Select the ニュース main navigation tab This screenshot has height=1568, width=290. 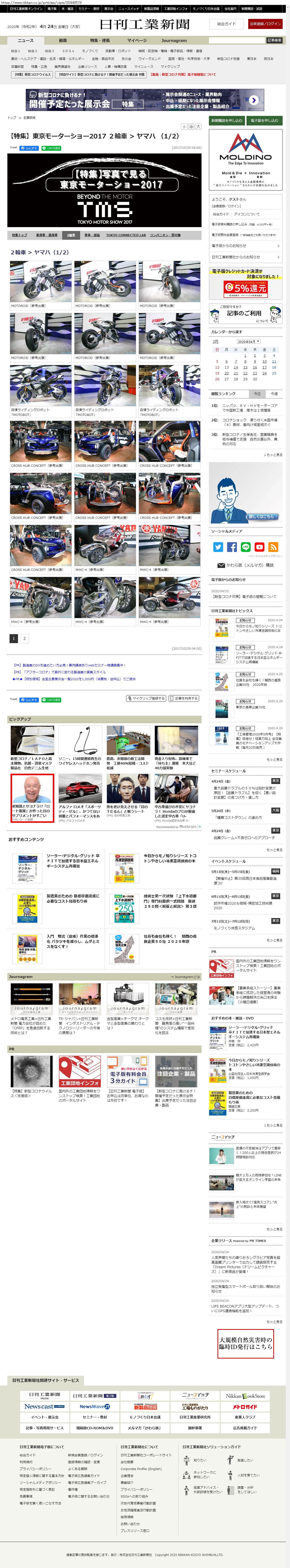(x=26, y=40)
